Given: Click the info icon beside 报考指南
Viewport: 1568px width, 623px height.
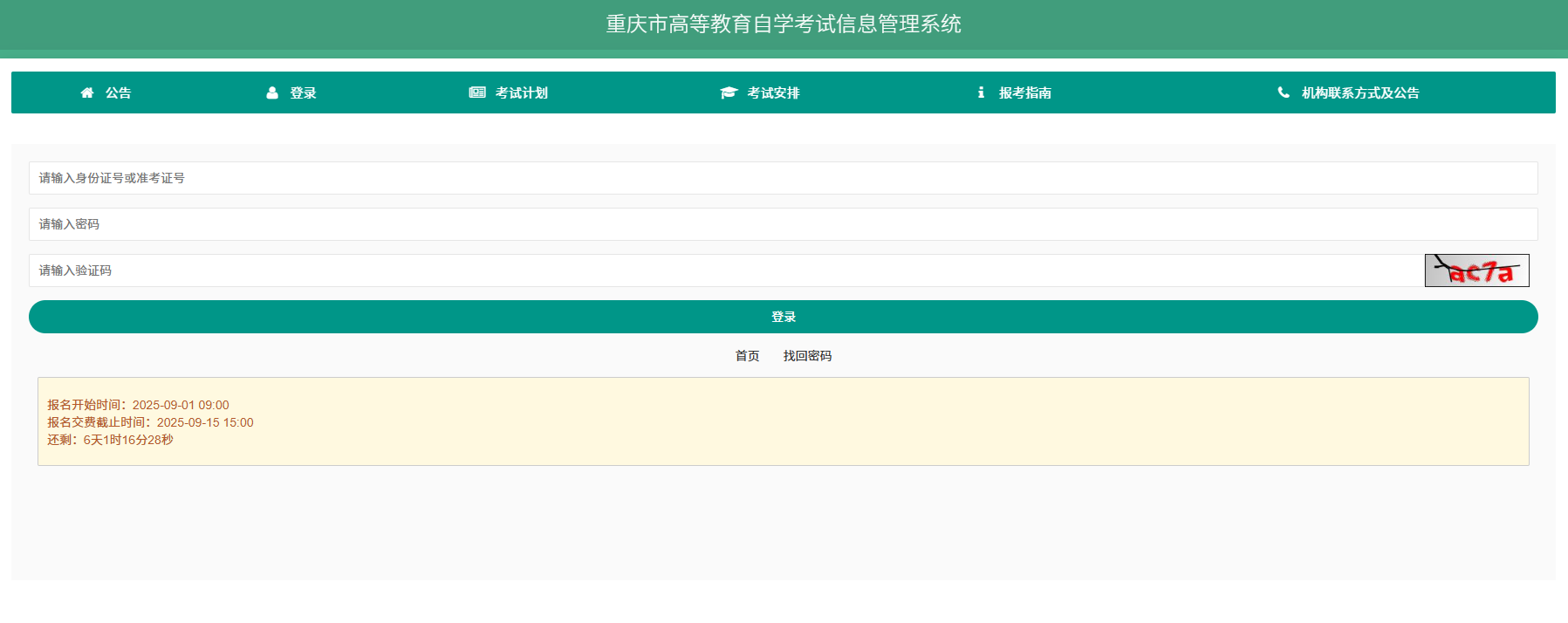Looking at the screenshot, I should click(981, 92).
